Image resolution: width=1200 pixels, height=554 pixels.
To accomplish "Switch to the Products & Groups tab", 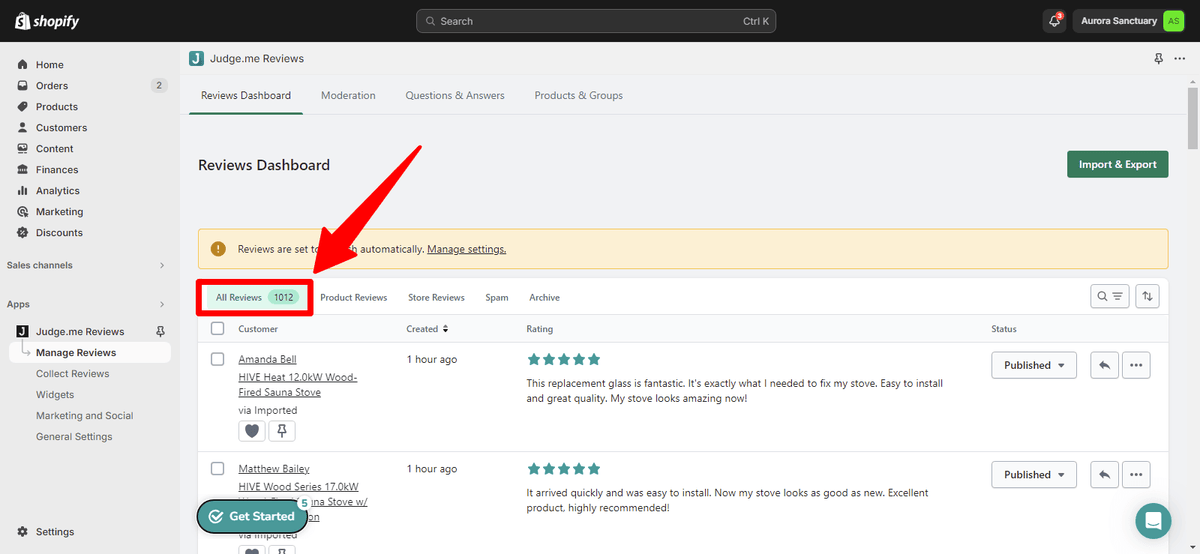I will coord(578,96).
